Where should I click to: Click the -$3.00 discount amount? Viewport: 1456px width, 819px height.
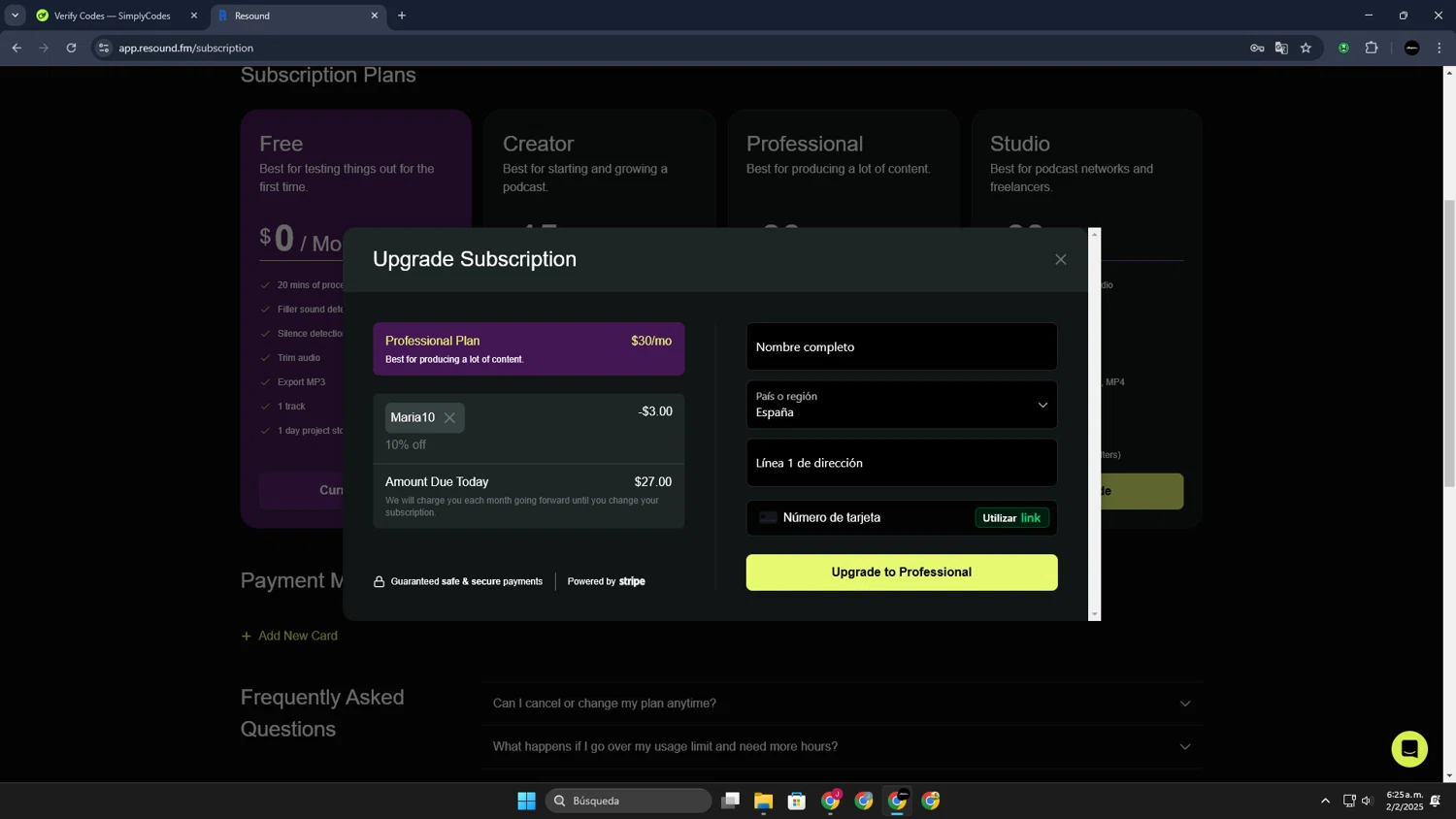(x=655, y=411)
